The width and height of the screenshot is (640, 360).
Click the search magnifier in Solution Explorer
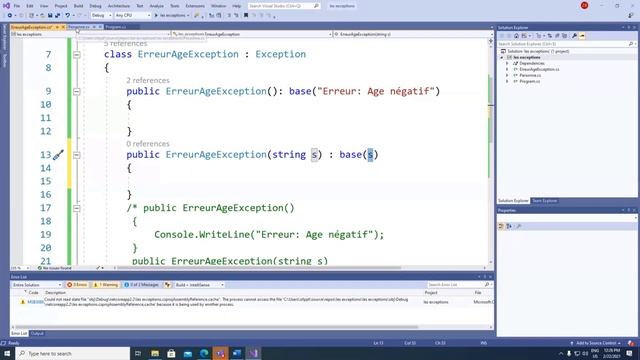click(x=631, y=44)
